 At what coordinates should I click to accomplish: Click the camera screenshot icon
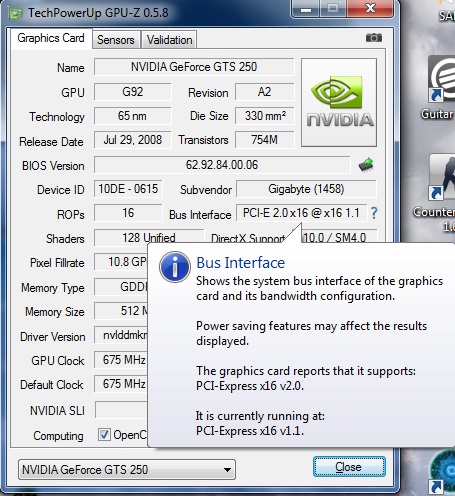374,38
